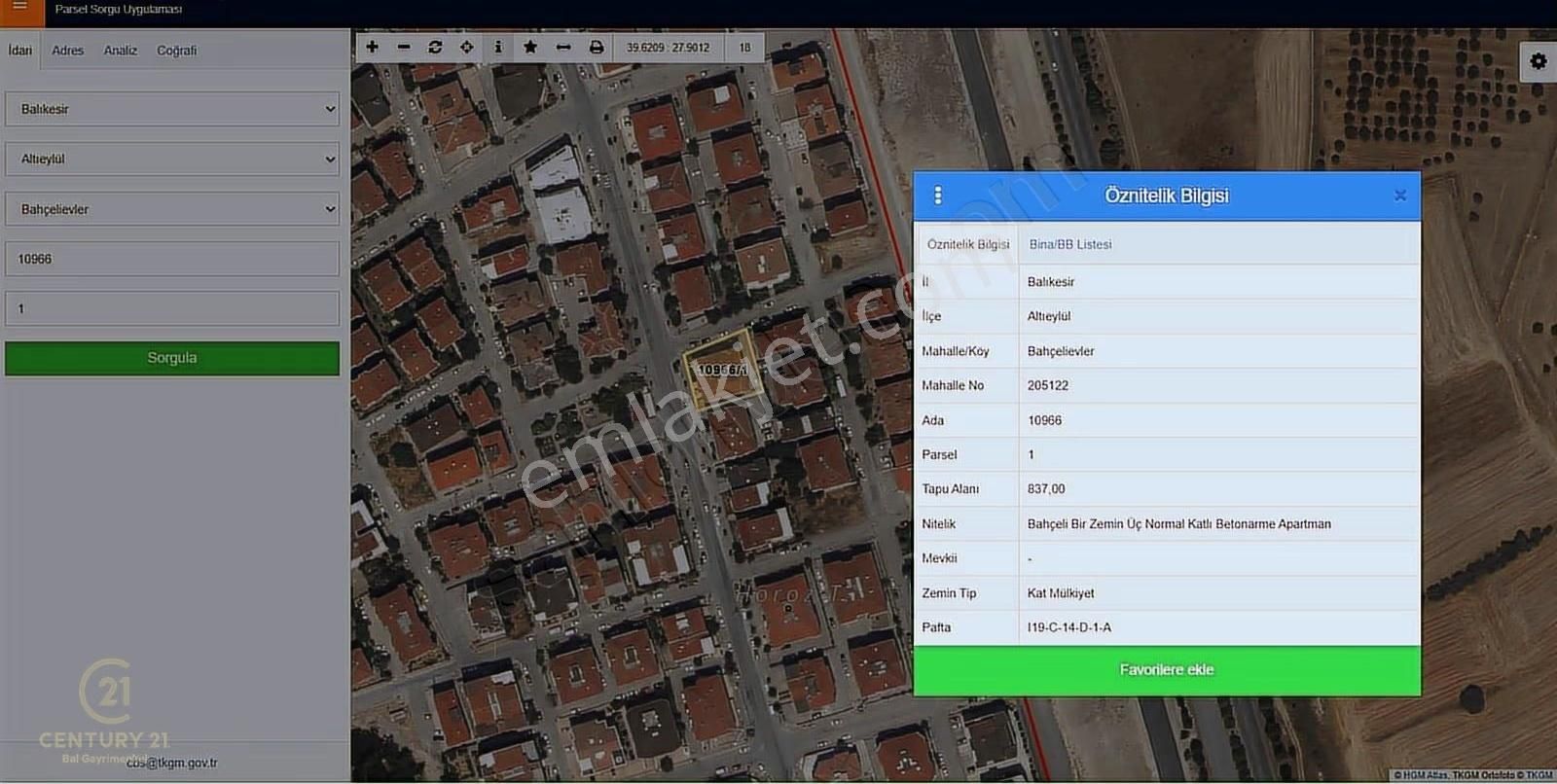The height and width of the screenshot is (784, 1557).
Task: Open the Bina/BB Listesi tab
Action: (x=1070, y=244)
